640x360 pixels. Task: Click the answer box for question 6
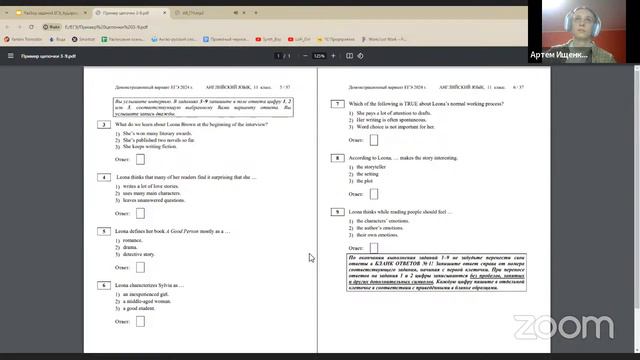(x=140, y=321)
